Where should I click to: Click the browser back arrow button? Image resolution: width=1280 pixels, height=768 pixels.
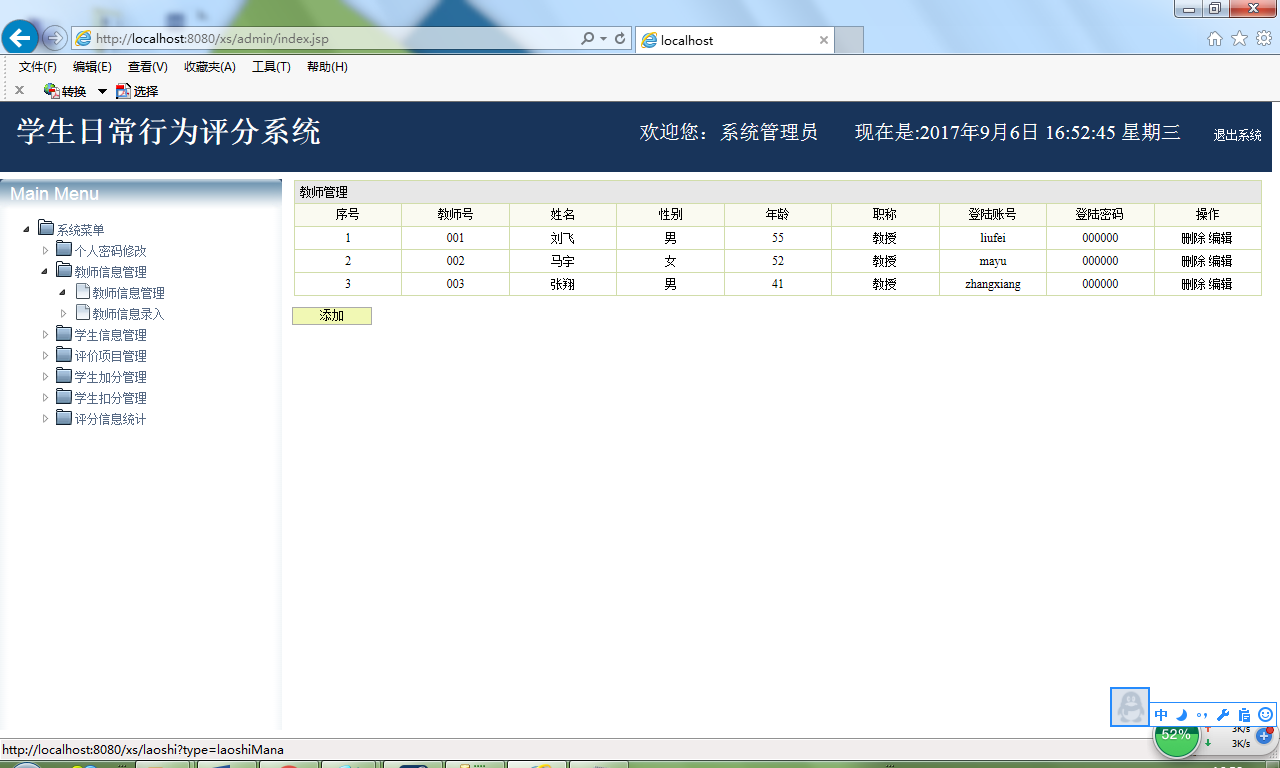tap(20, 38)
